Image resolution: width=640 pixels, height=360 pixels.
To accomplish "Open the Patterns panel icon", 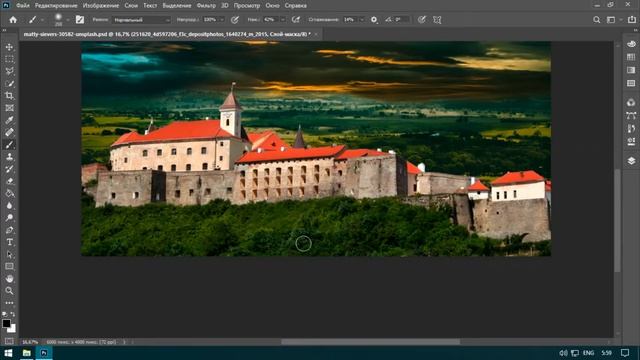I will coord(631,83).
